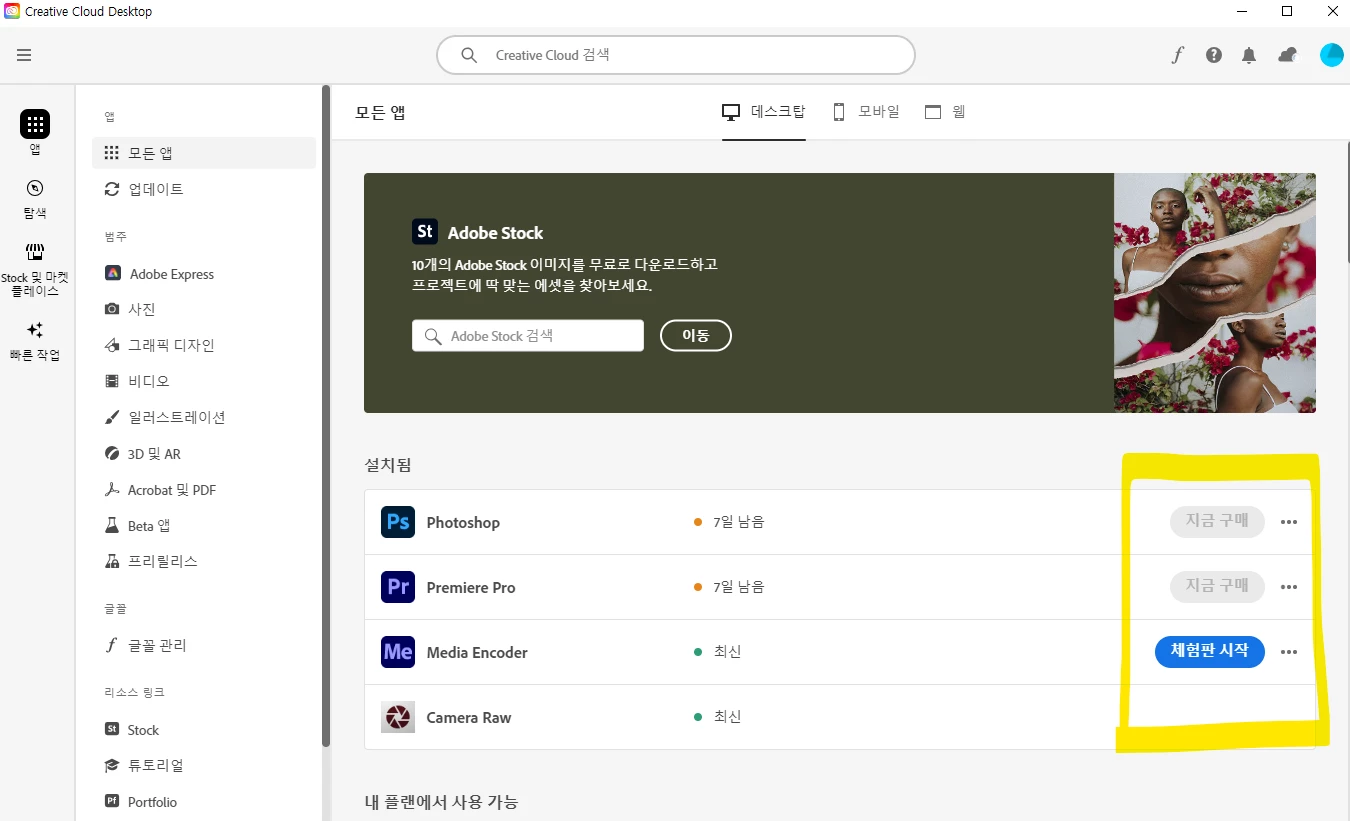Open Adobe Express category
The image size is (1350, 821).
pos(204,274)
